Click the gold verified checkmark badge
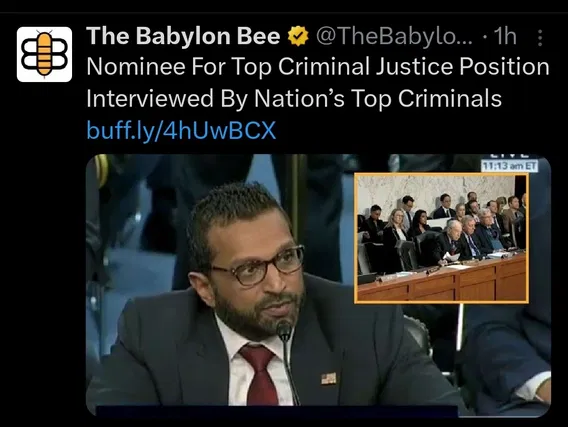The height and width of the screenshot is (427, 568). (x=297, y=36)
